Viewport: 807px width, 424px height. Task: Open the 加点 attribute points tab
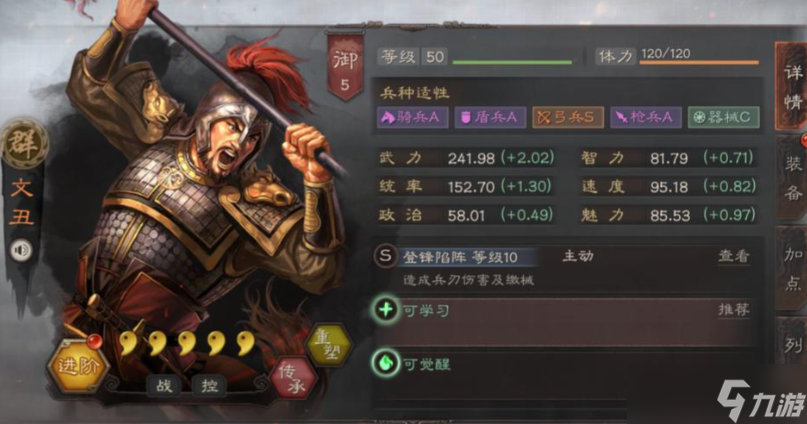tap(792, 268)
